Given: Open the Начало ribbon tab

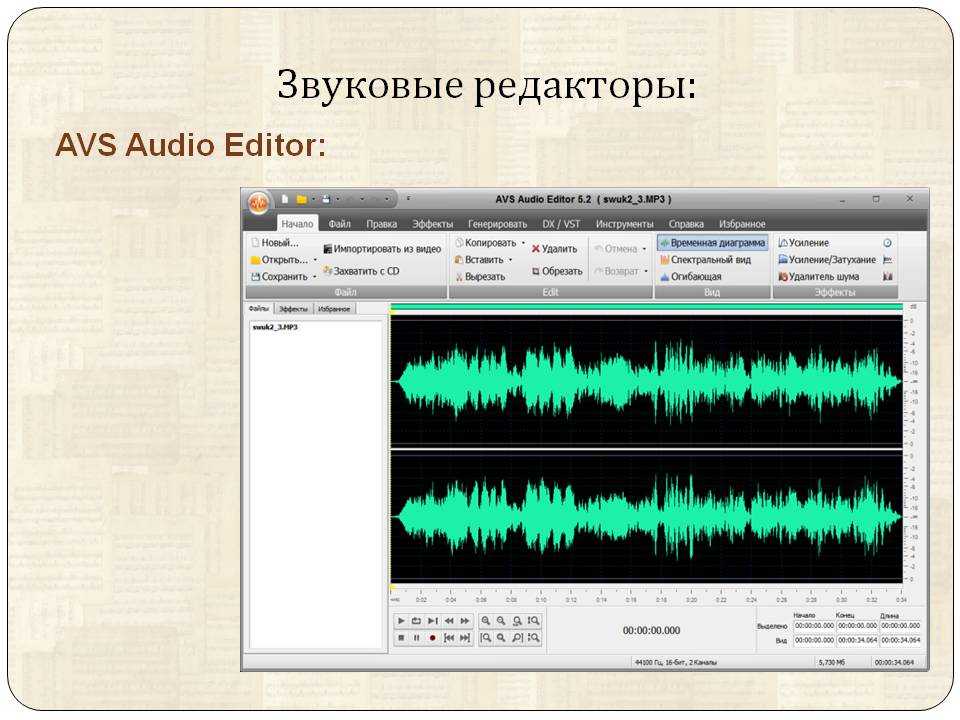Looking at the screenshot, I should [x=297, y=223].
